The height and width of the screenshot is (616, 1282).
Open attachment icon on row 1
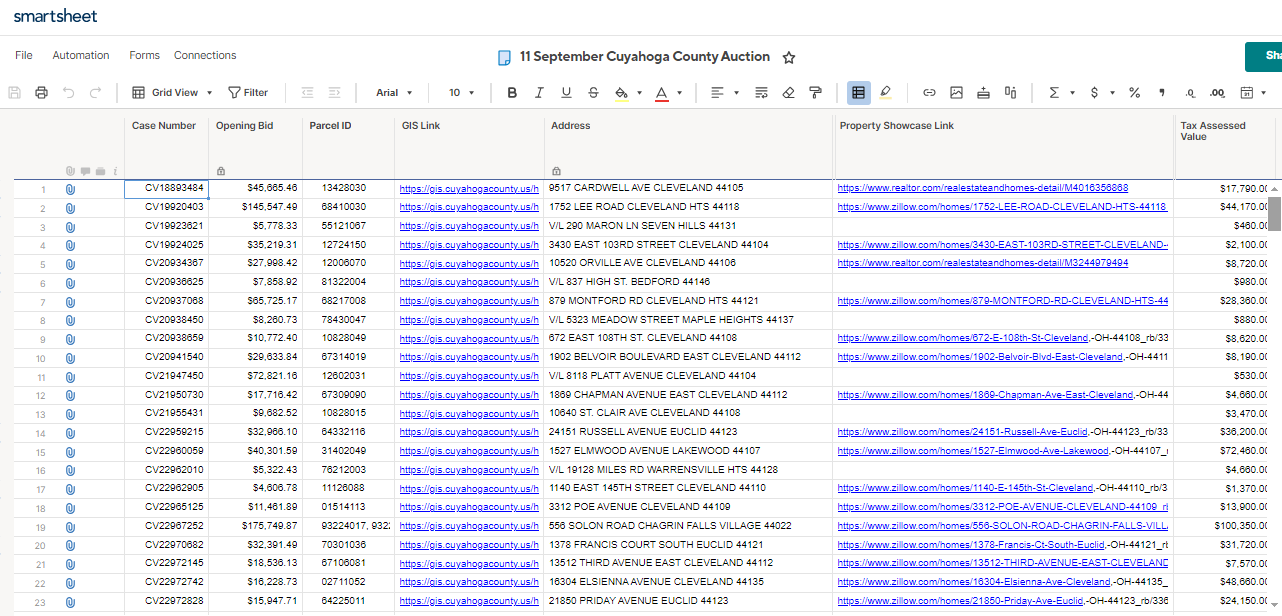[x=70, y=189]
